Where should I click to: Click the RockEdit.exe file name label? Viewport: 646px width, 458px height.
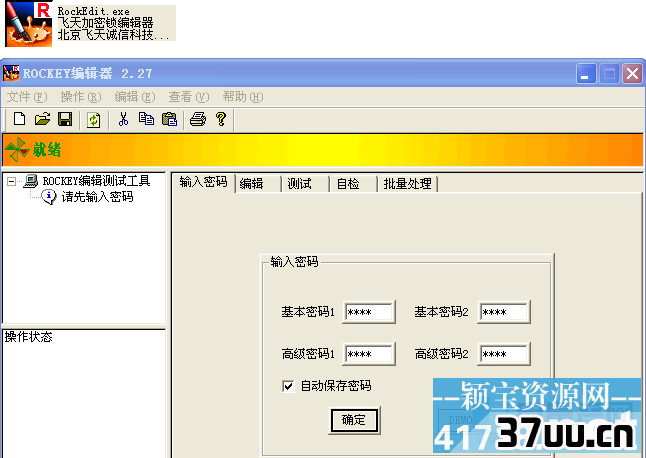tap(94, 12)
